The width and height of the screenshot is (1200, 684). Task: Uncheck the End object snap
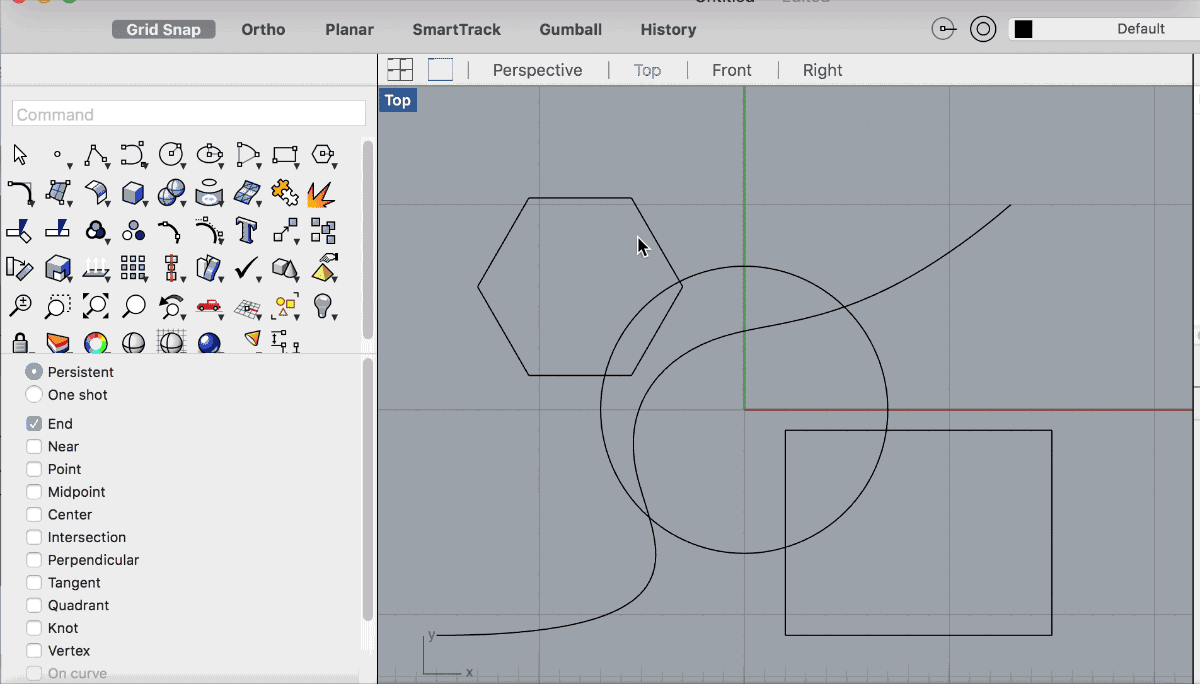coord(34,424)
